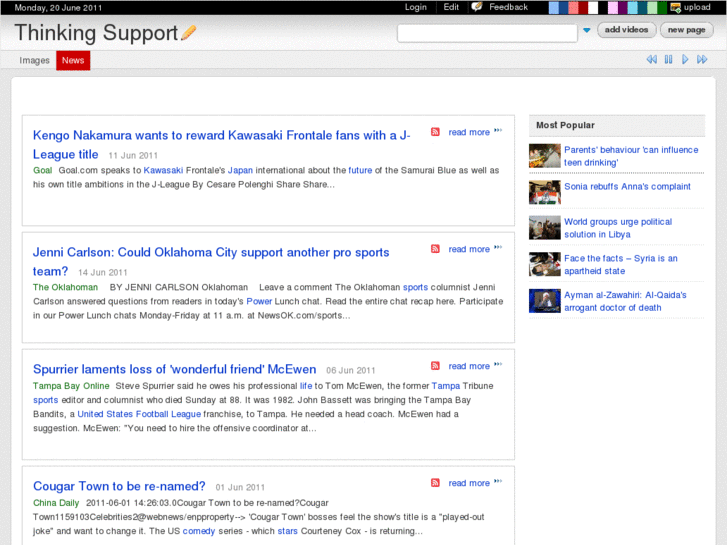Open Jenni Carlson Oklahoma City headline
Screen dimensions: 727x545
(211, 262)
